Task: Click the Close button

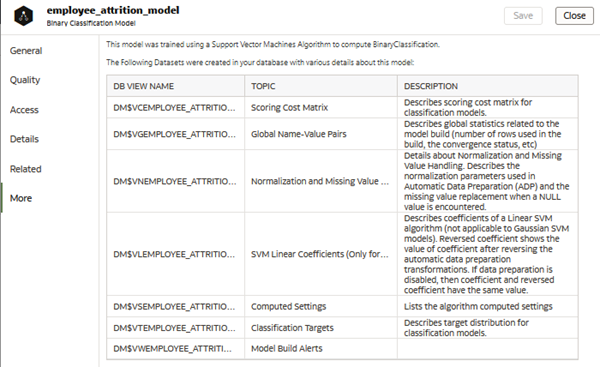Action: 574,16
